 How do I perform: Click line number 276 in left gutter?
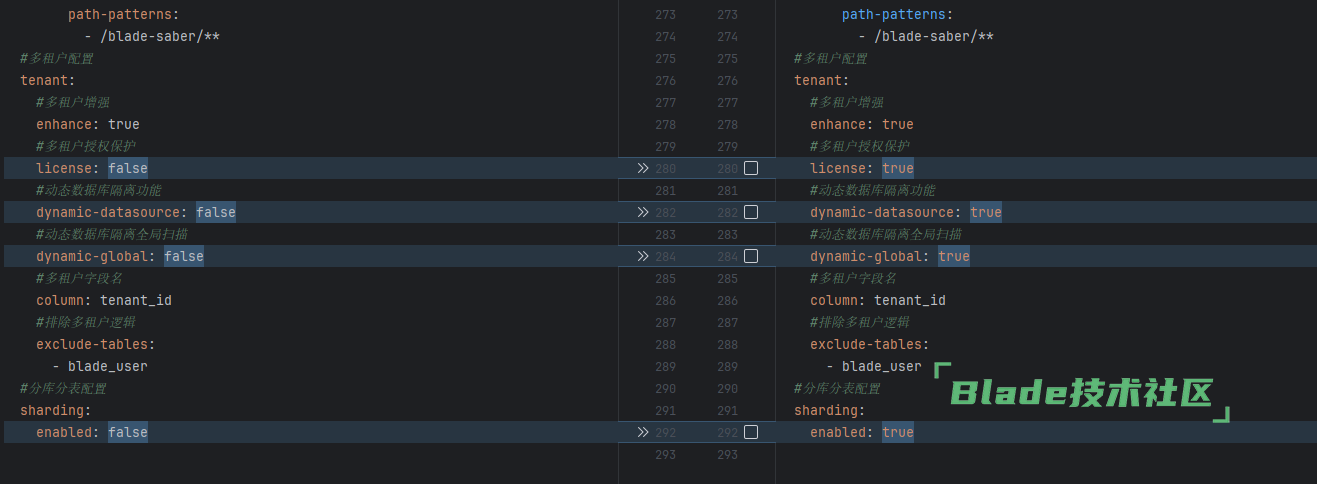click(665, 80)
